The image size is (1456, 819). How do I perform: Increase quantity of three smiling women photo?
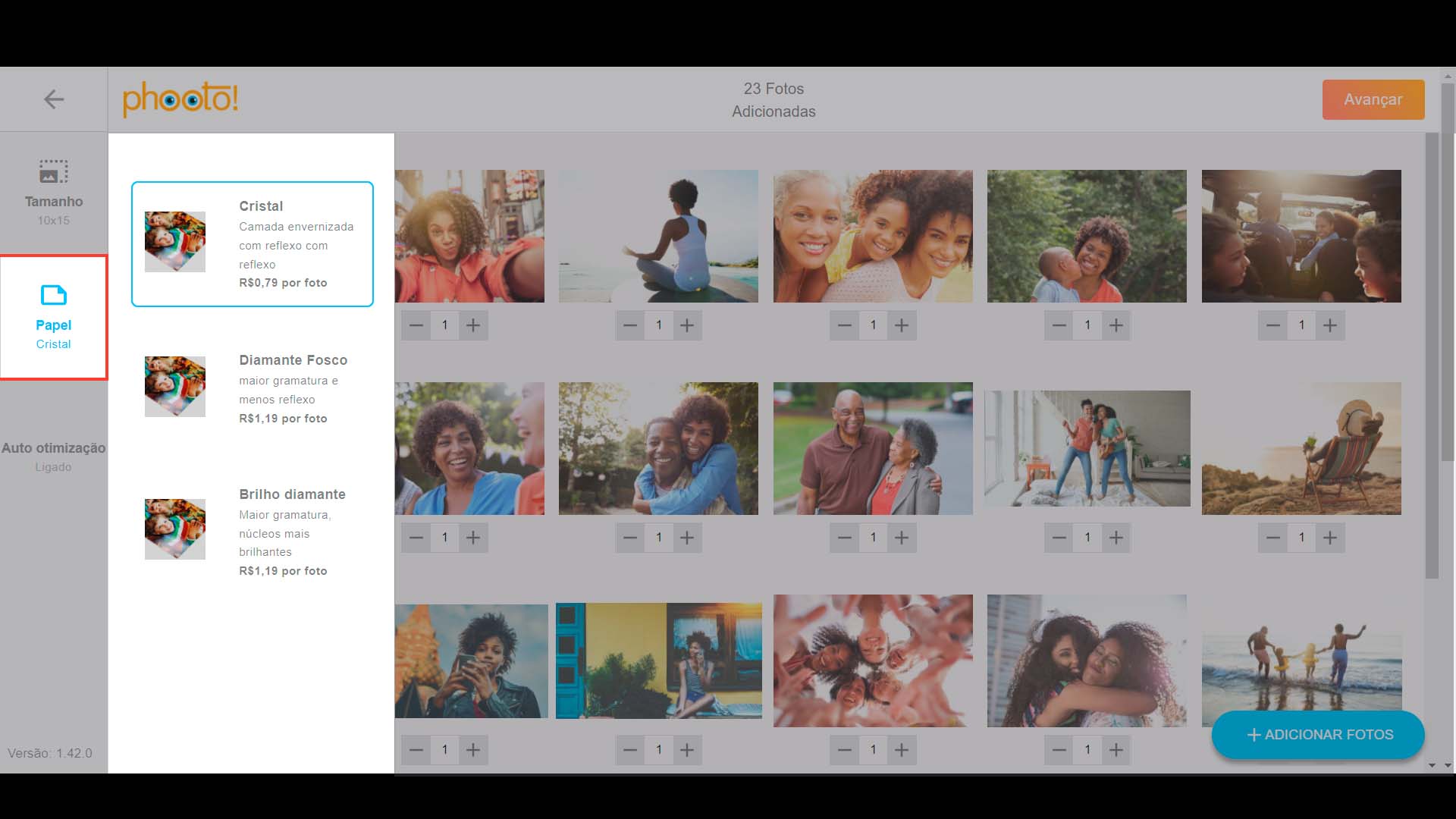[902, 325]
